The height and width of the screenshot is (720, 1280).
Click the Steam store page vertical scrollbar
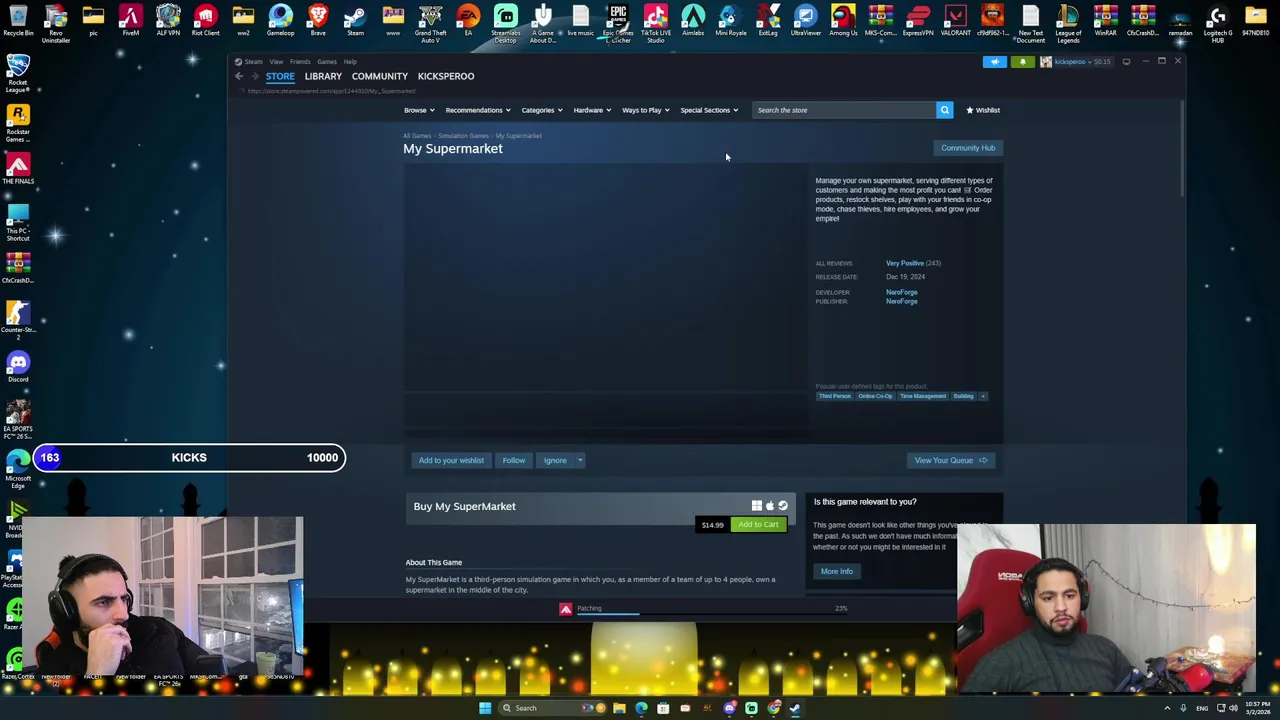(x=1183, y=150)
